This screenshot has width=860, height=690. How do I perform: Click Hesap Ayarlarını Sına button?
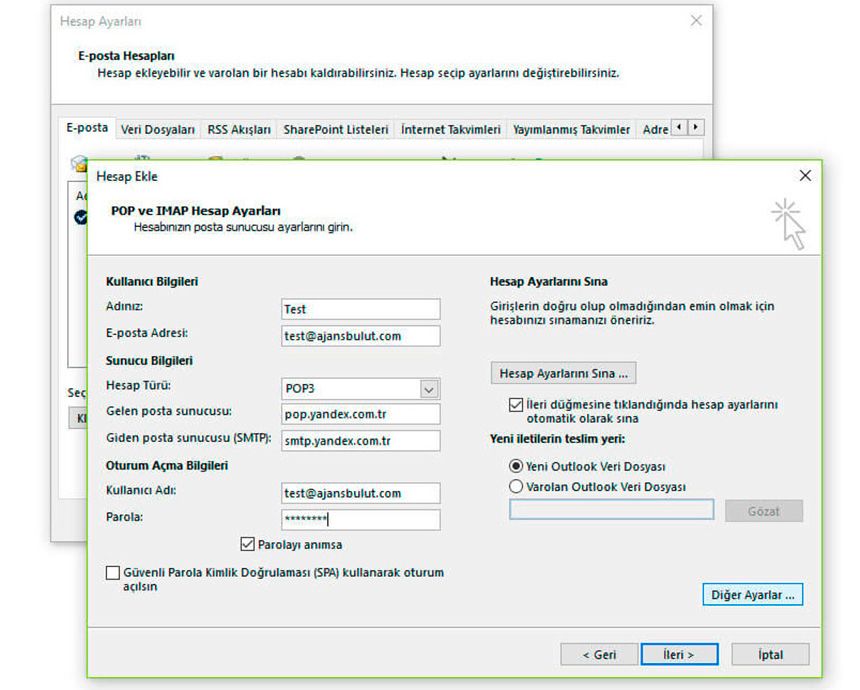(x=563, y=373)
